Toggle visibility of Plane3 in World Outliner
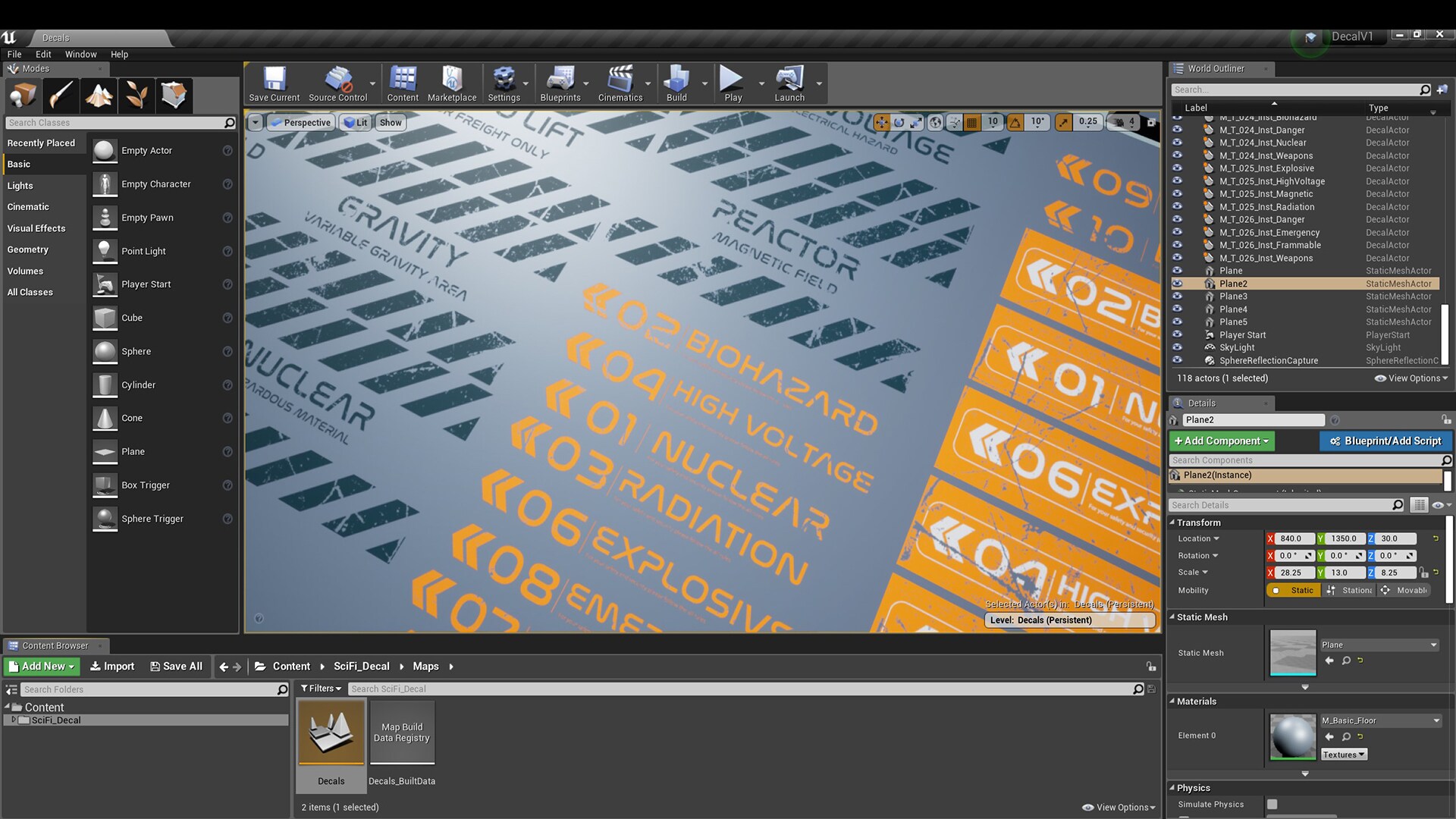The width and height of the screenshot is (1456, 819). pyautogui.click(x=1178, y=297)
